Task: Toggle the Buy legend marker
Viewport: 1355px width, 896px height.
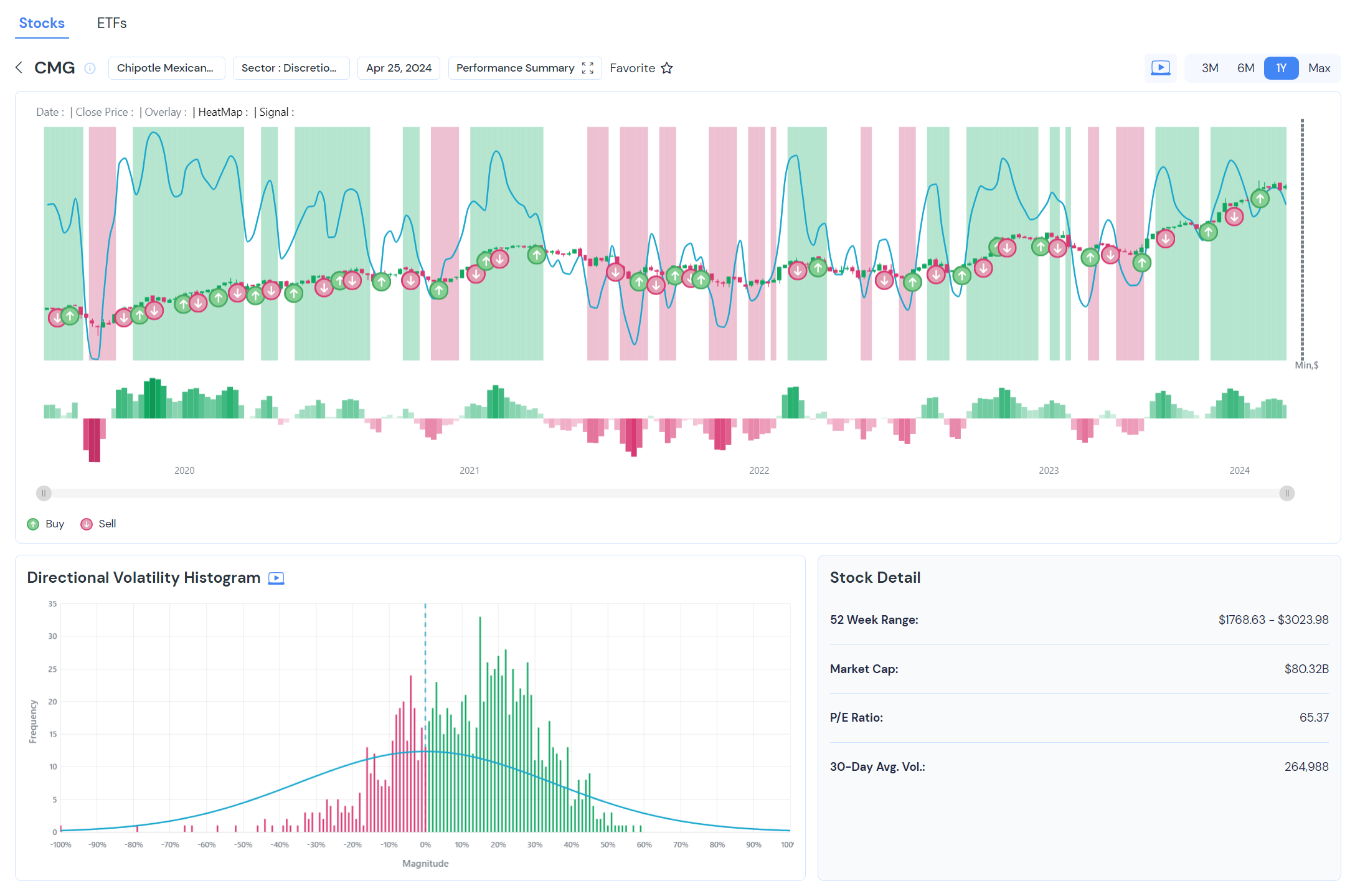Action: tap(33, 524)
